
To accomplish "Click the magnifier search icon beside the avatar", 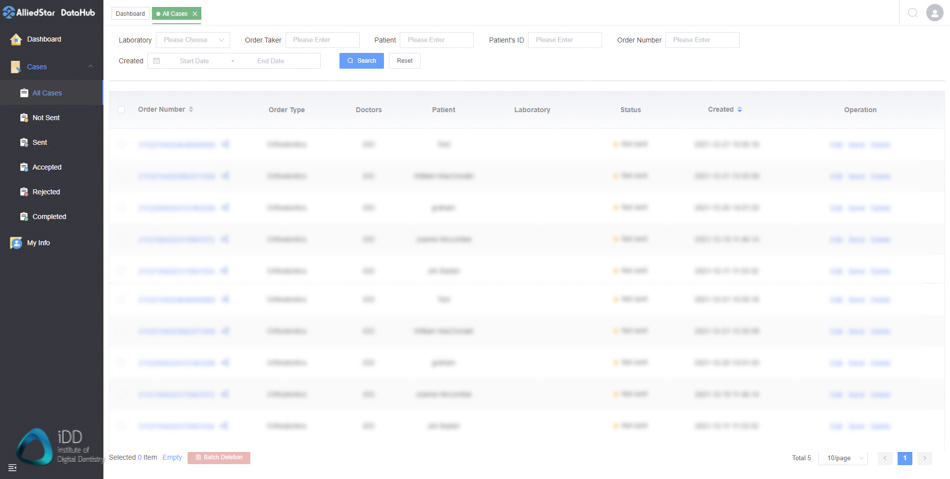I will point(912,13).
